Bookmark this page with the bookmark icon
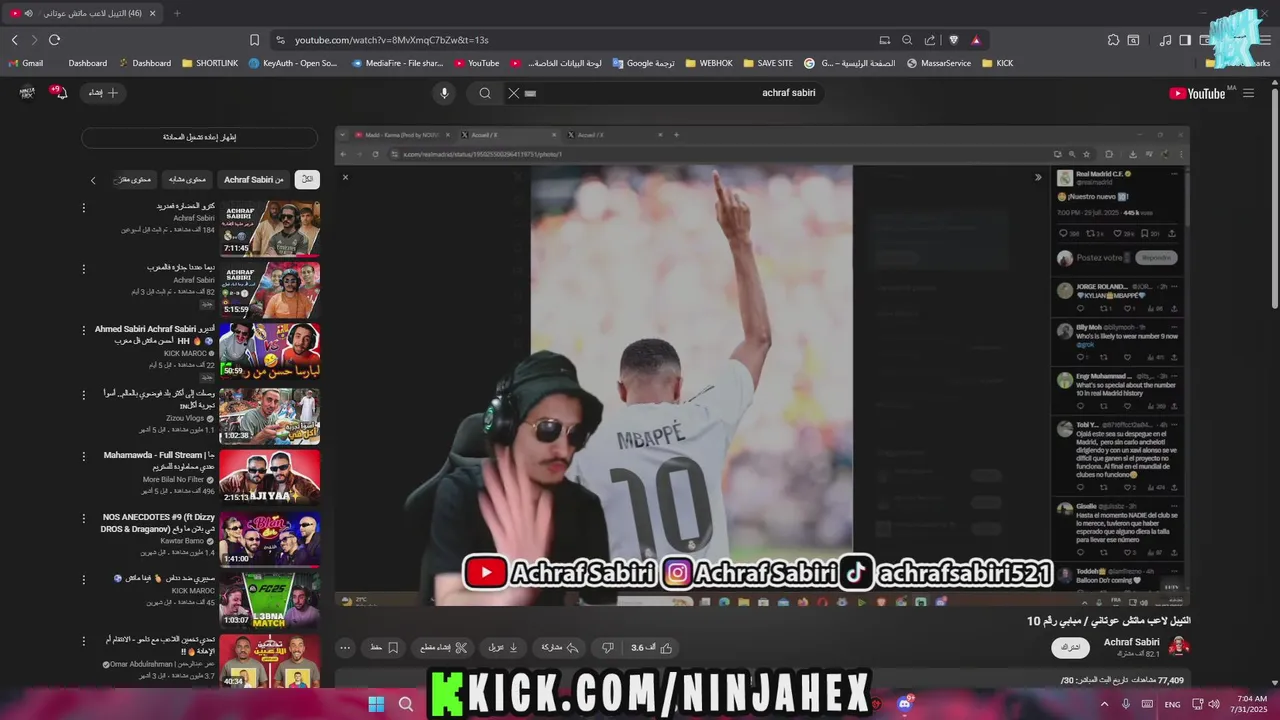The image size is (1280, 720). [254, 40]
